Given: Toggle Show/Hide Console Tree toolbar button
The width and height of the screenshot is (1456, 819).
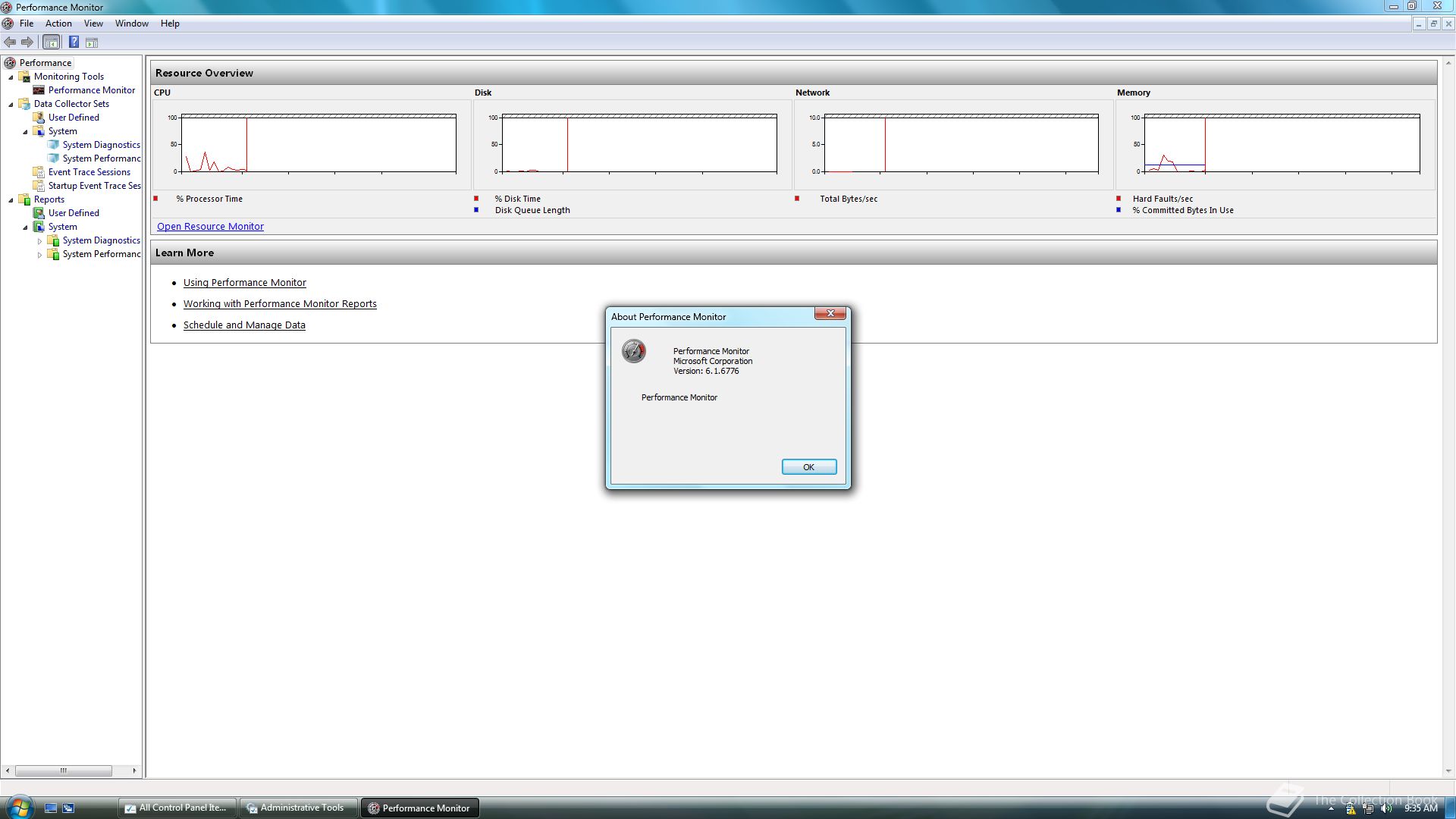Looking at the screenshot, I should (51, 42).
